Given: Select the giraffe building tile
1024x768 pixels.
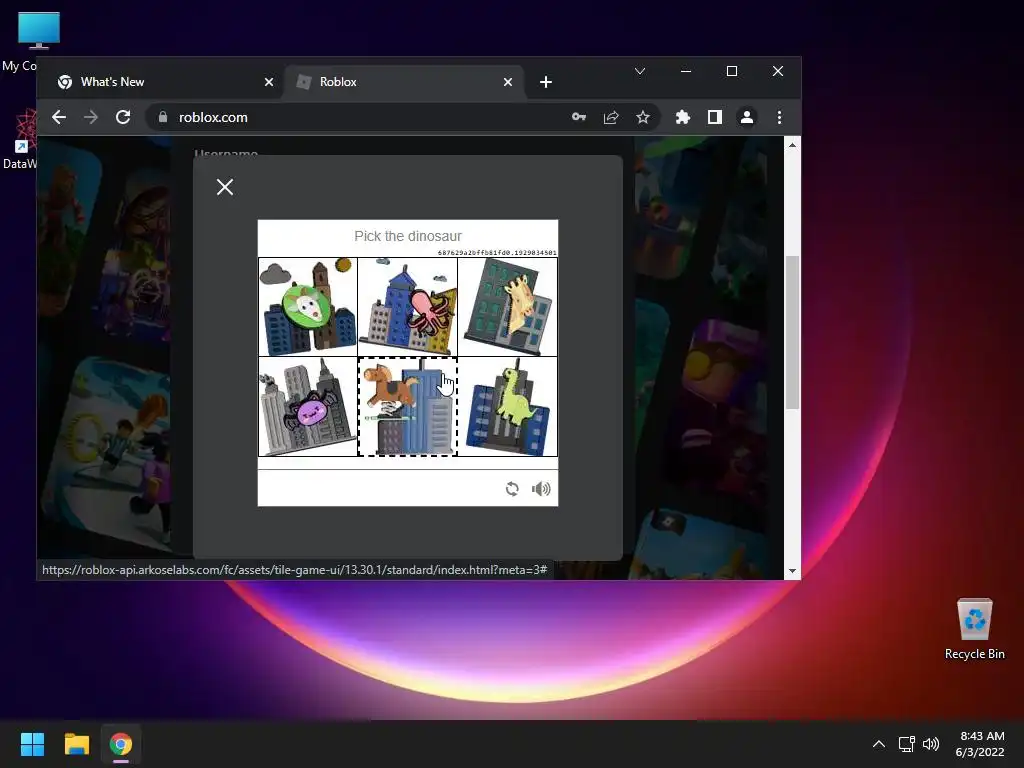Looking at the screenshot, I should 508,307.
